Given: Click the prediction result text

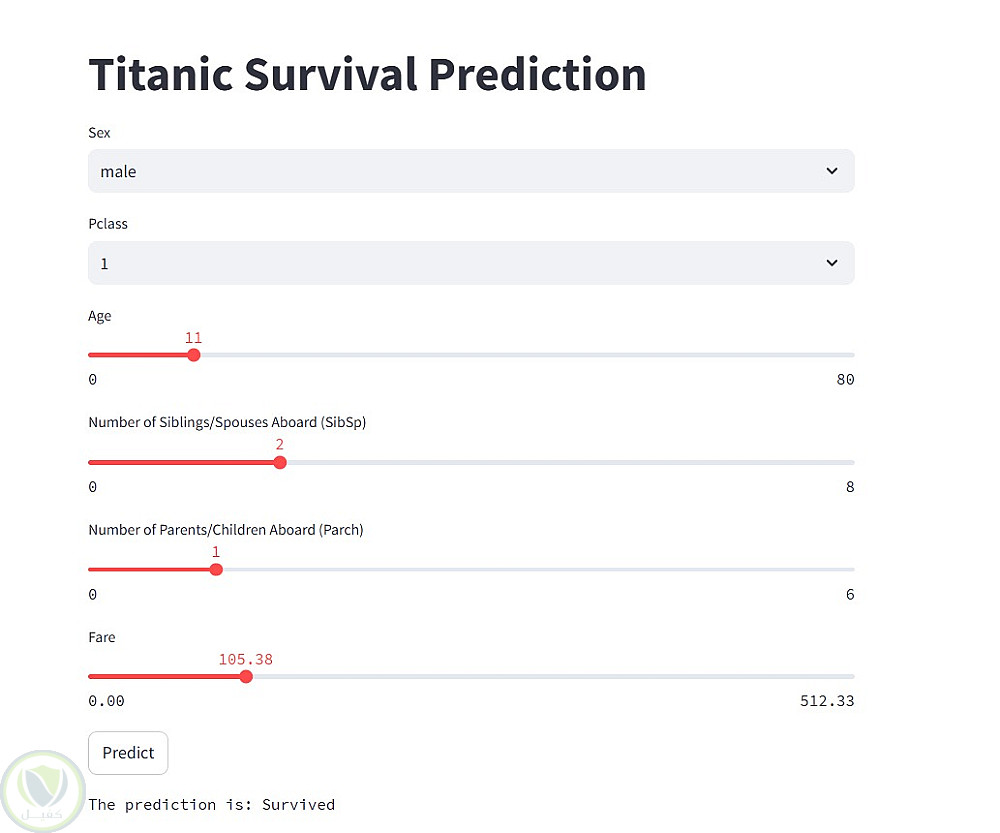Looking at the screenshot, I should [x=211, y=804].
